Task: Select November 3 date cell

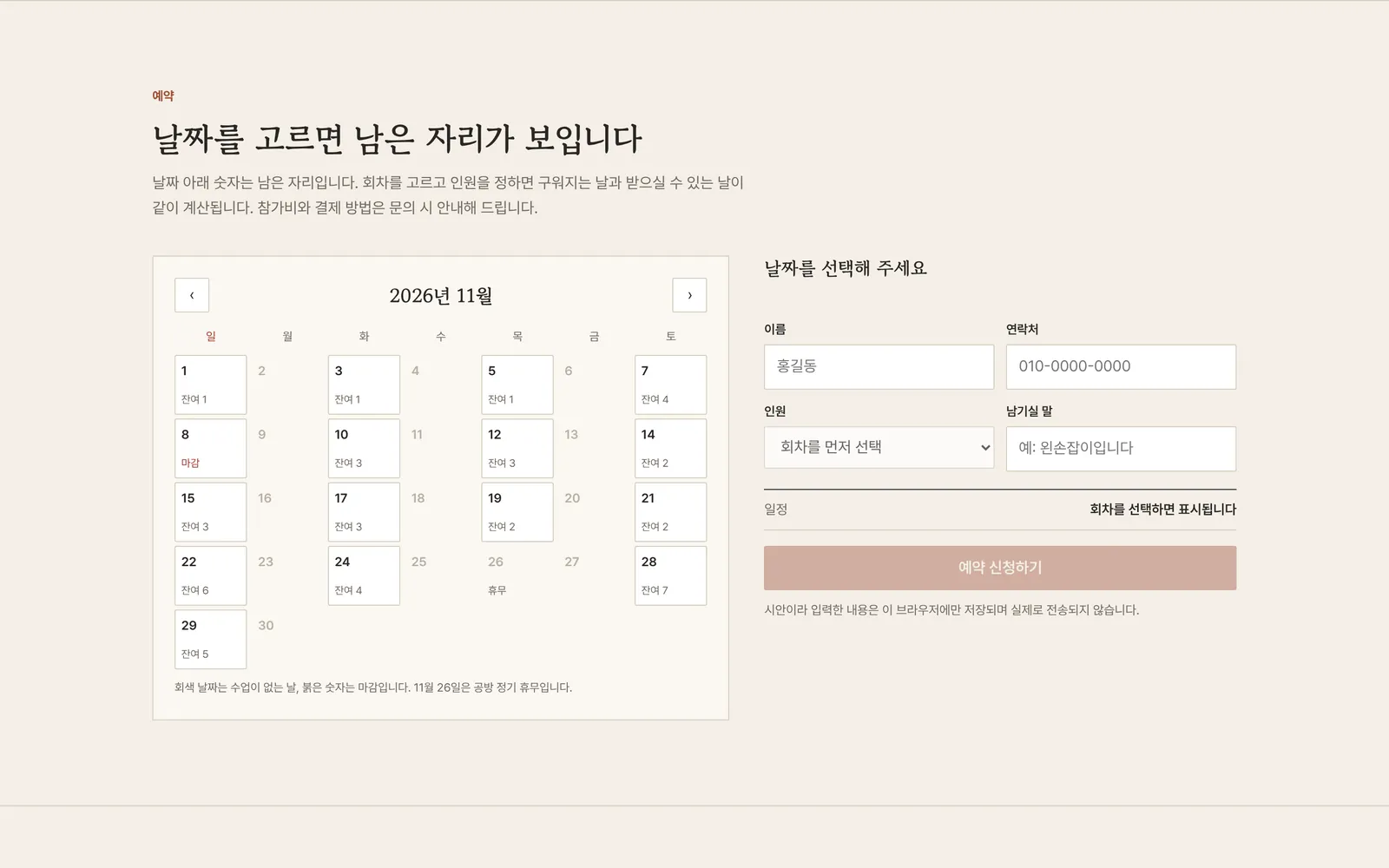Action: pyautogui.click(x=364, y=385)
